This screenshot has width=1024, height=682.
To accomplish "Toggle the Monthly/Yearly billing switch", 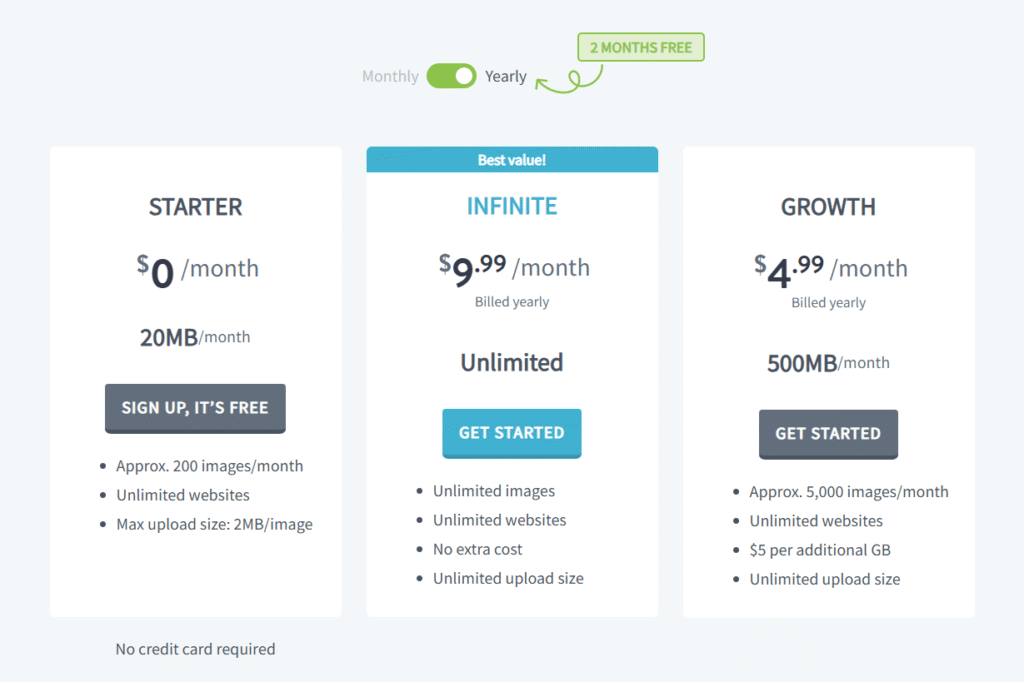I will (451, 76).
